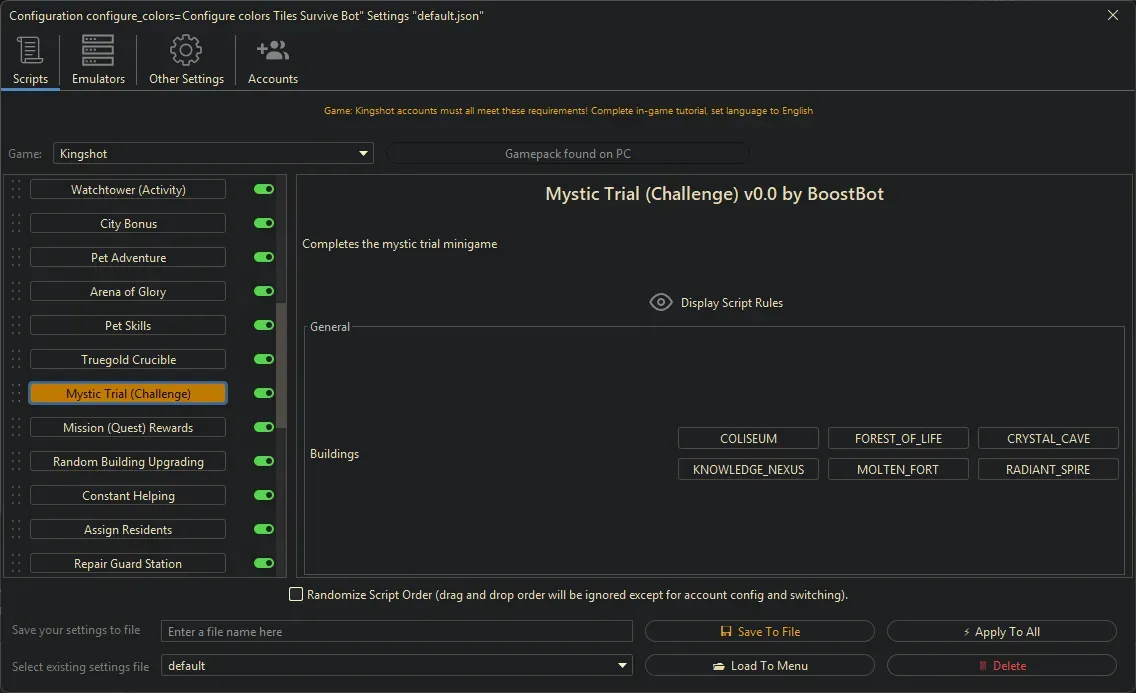
Task: Click the Accounts people icon
Action: [272, 48]
